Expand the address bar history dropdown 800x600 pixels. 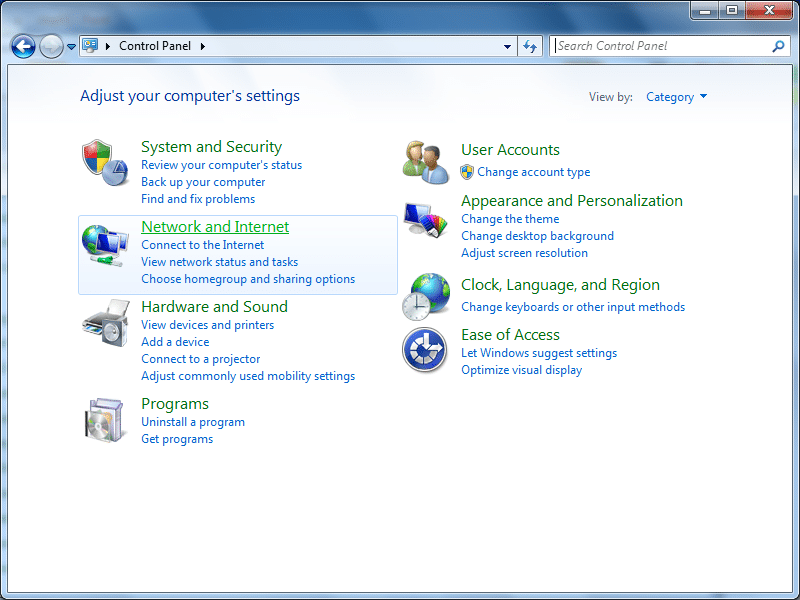pyautogui.click(x=507, y=46)
